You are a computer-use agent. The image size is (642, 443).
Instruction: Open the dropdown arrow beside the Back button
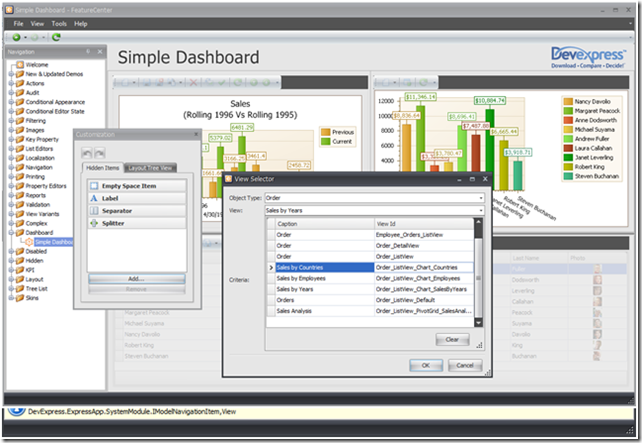(x=25, y=38)
